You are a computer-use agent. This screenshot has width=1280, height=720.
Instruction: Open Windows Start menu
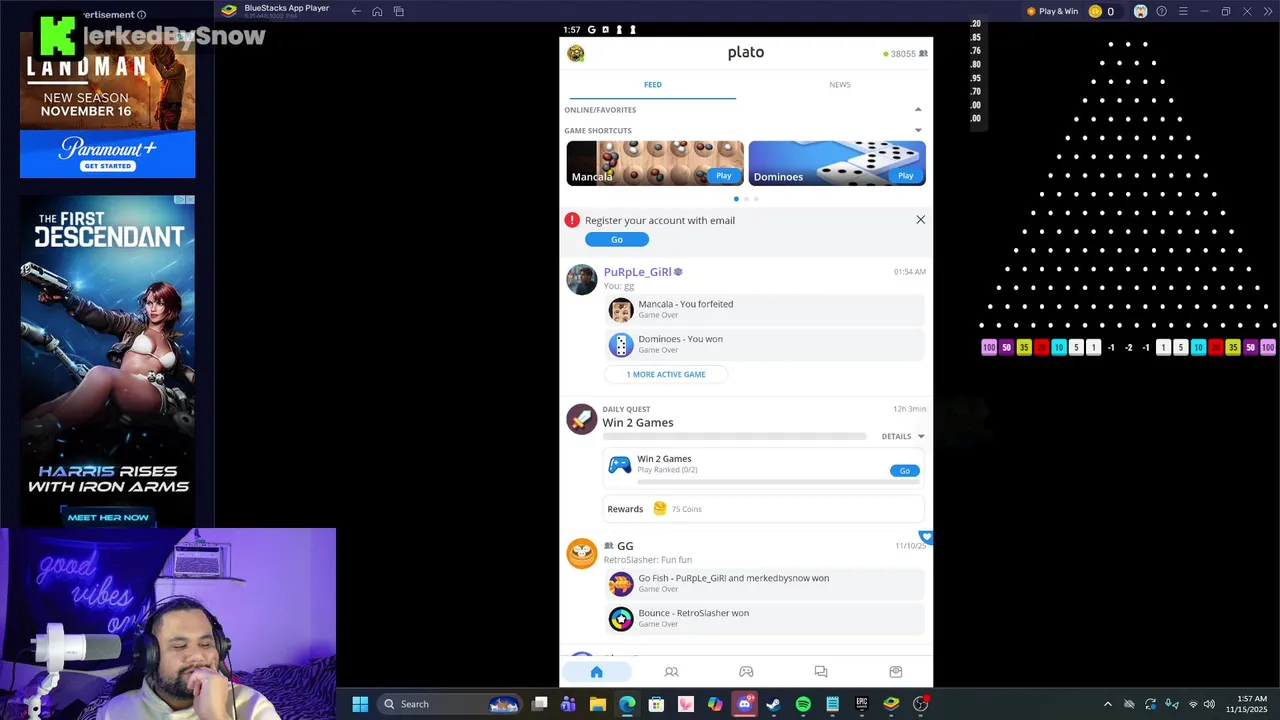[360, 704]
